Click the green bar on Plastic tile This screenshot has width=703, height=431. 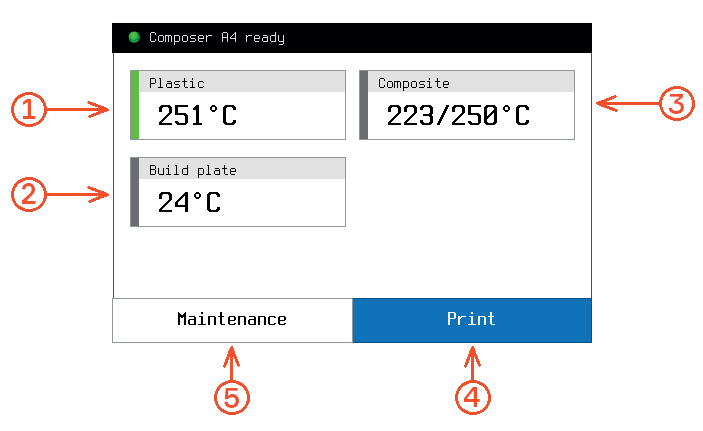[135, 105]
